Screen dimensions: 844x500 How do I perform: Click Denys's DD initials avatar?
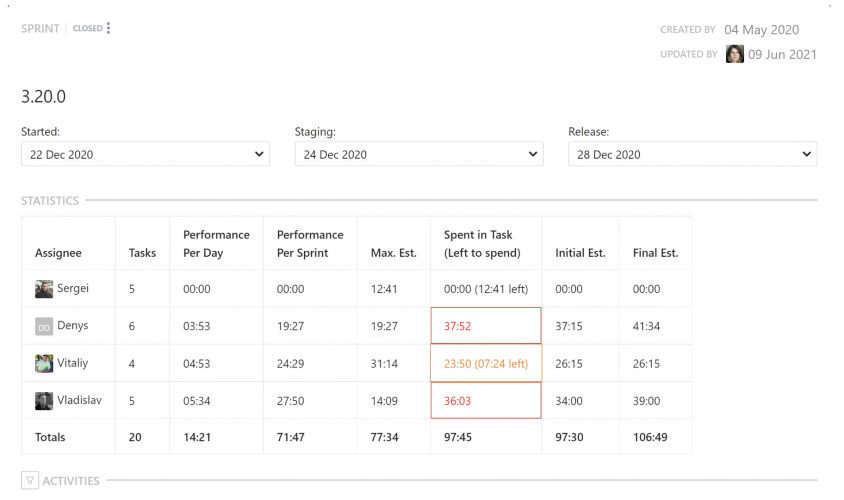[x=44, y=326]
